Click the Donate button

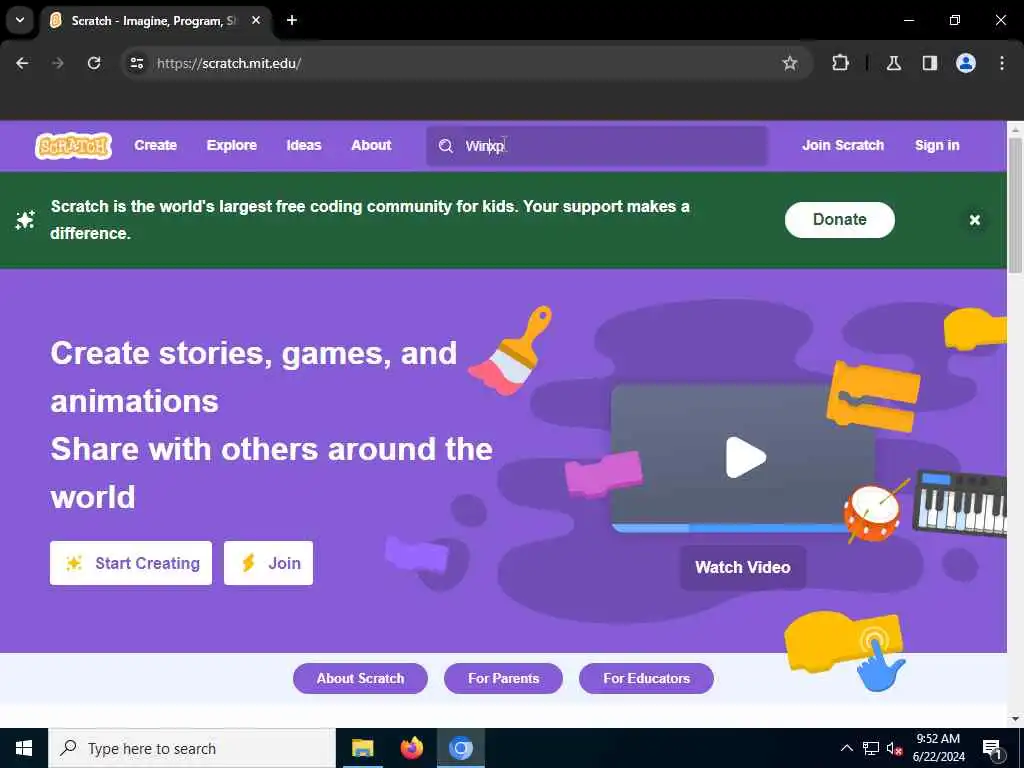click(x=840, y=220)
